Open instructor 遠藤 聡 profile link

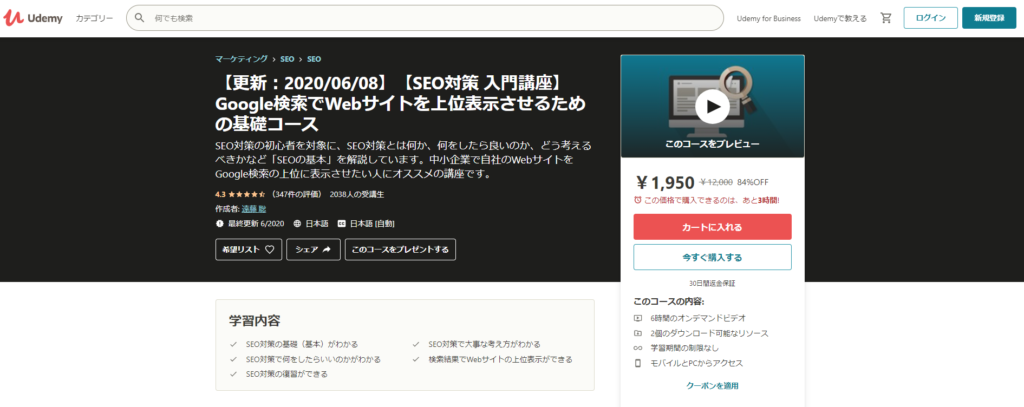point(253,209)
